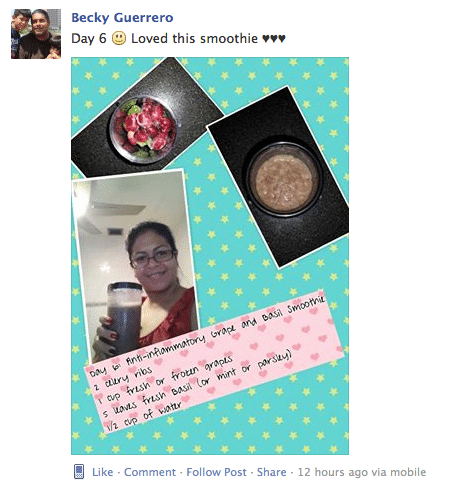The image size is (475, 480).
Task: Click the Day 6 text in post caption
Action: (x=89, y=39)
